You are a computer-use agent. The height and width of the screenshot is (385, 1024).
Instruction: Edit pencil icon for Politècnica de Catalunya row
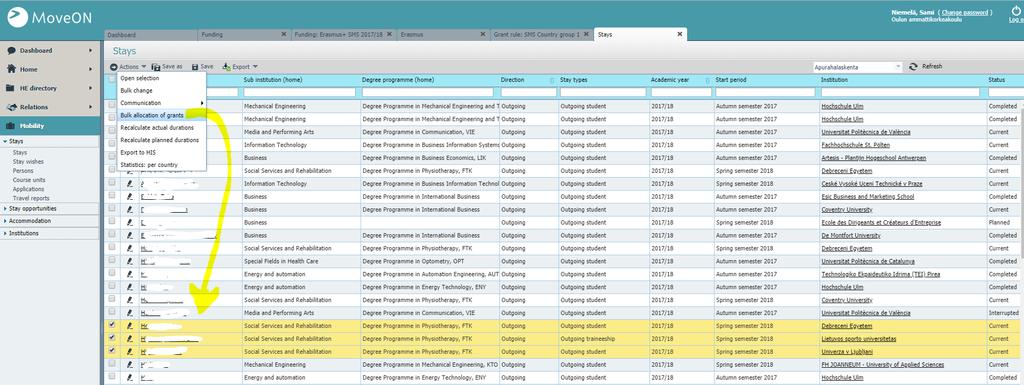pos(130,261)
